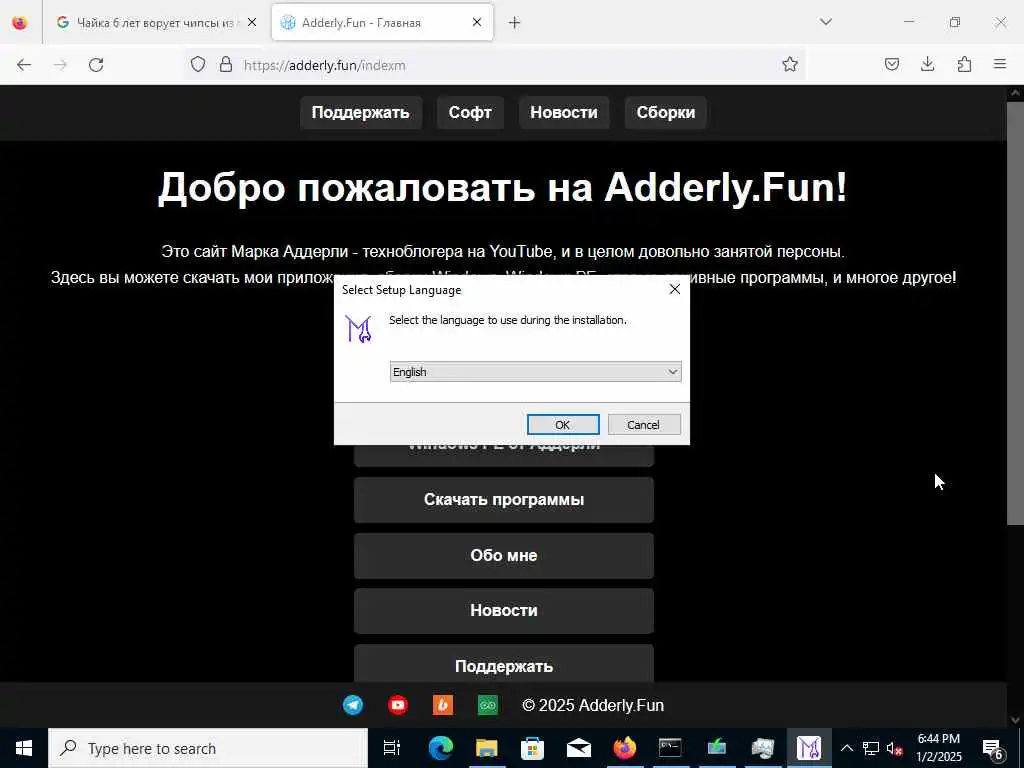Open the Новости item in top navigation

[x=564, y=112]
